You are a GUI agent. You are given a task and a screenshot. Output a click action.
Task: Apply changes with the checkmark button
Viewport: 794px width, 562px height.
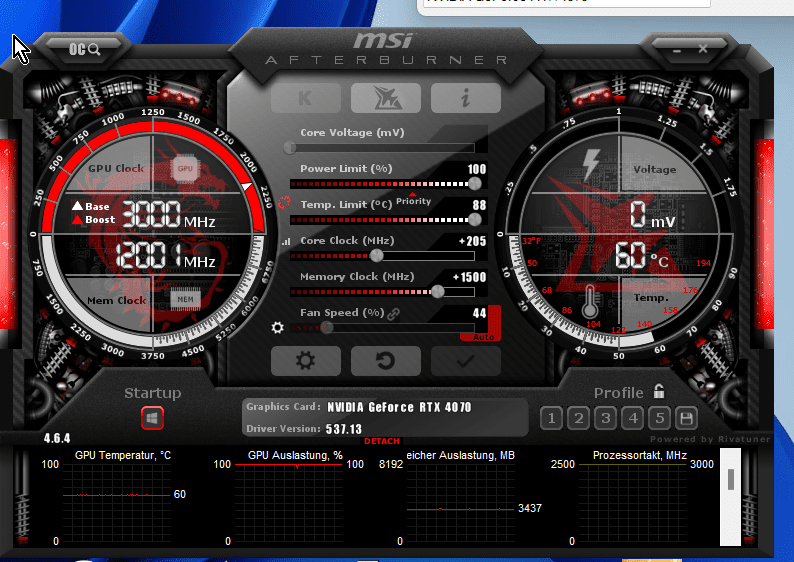466,361
